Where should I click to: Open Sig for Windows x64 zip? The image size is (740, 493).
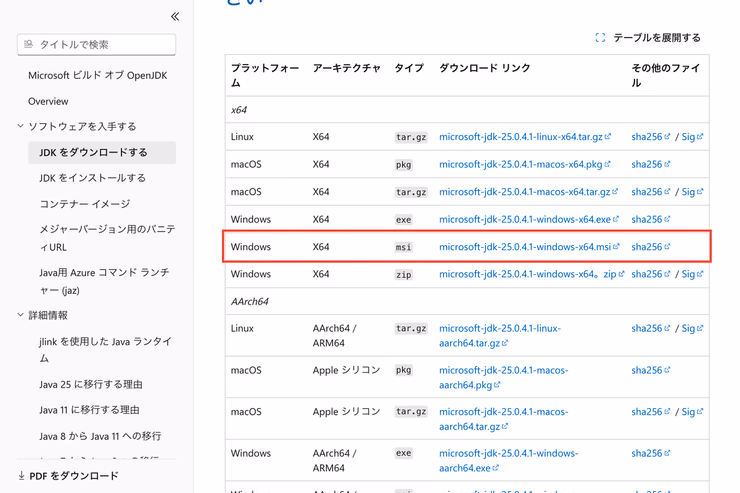pyautogui.click(x=692, y=274)
